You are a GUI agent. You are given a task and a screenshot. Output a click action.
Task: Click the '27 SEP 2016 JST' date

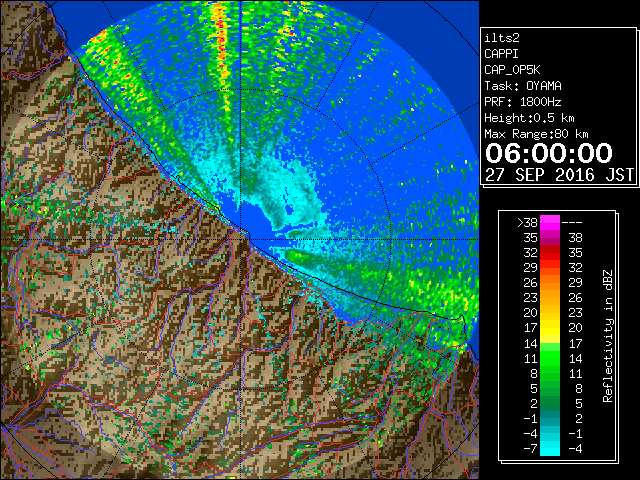pos(559,175)
